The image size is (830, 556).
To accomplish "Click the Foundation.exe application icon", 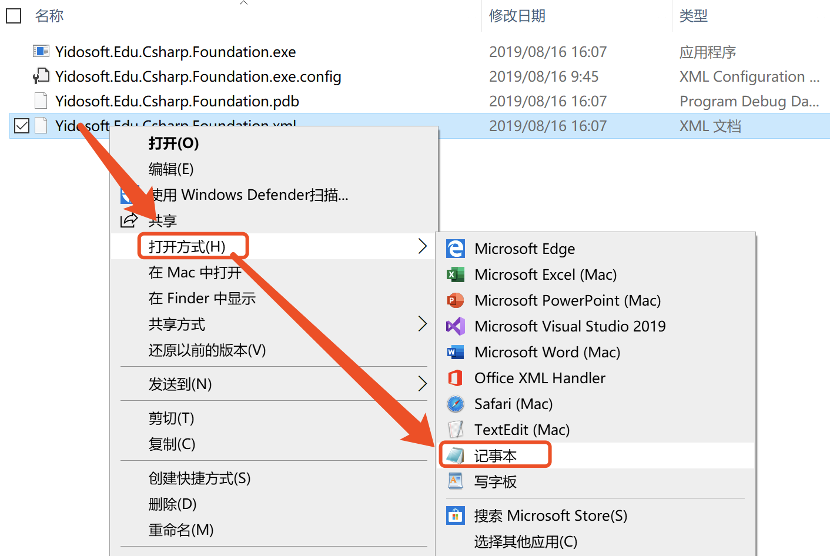I will tap(41, 51).
